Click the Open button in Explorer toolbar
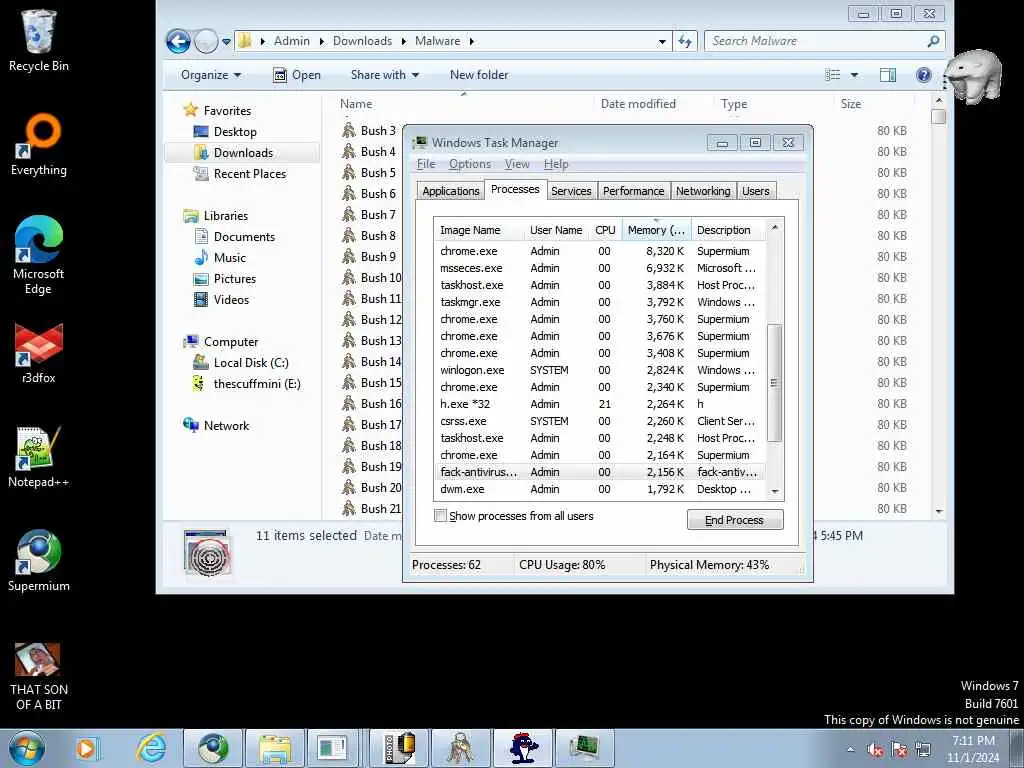The width and height of the screenshot is (1024, 768). click(x=297, y=75)
